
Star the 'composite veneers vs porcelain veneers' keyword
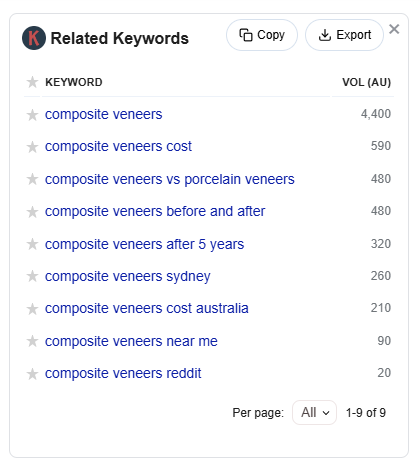click(x=32, y=179)
